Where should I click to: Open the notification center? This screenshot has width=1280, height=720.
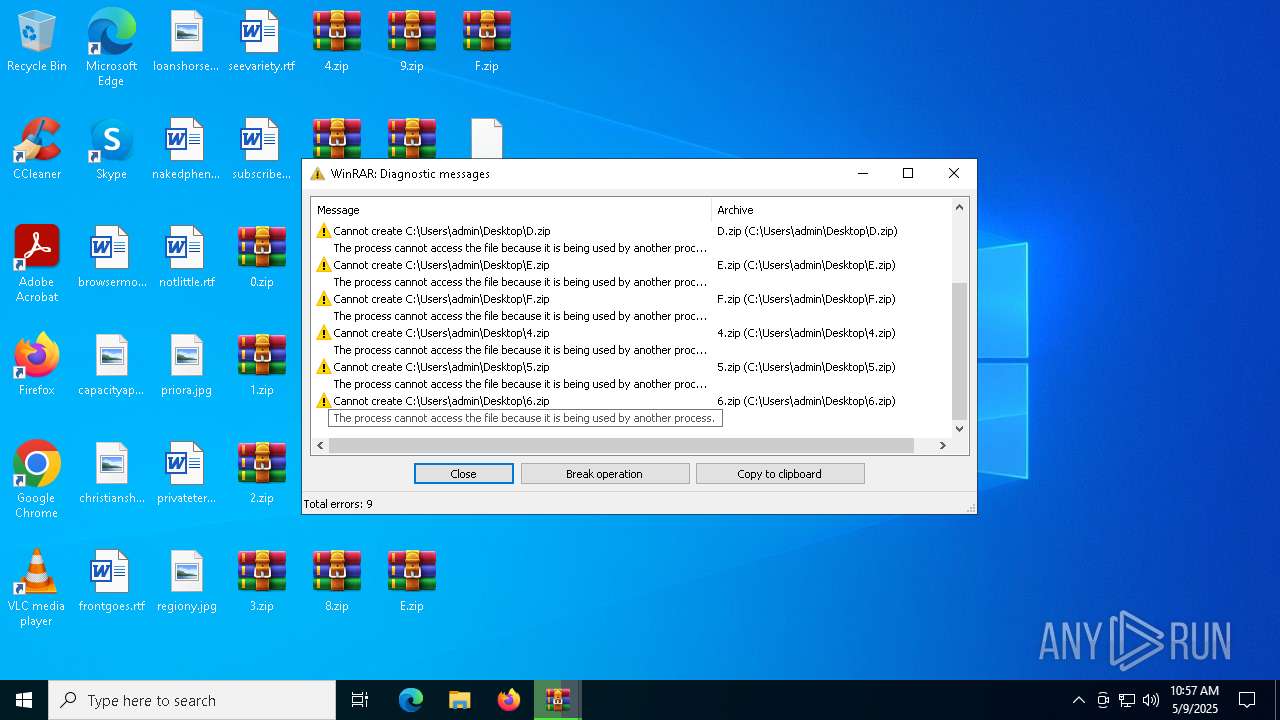[1247, 700]
